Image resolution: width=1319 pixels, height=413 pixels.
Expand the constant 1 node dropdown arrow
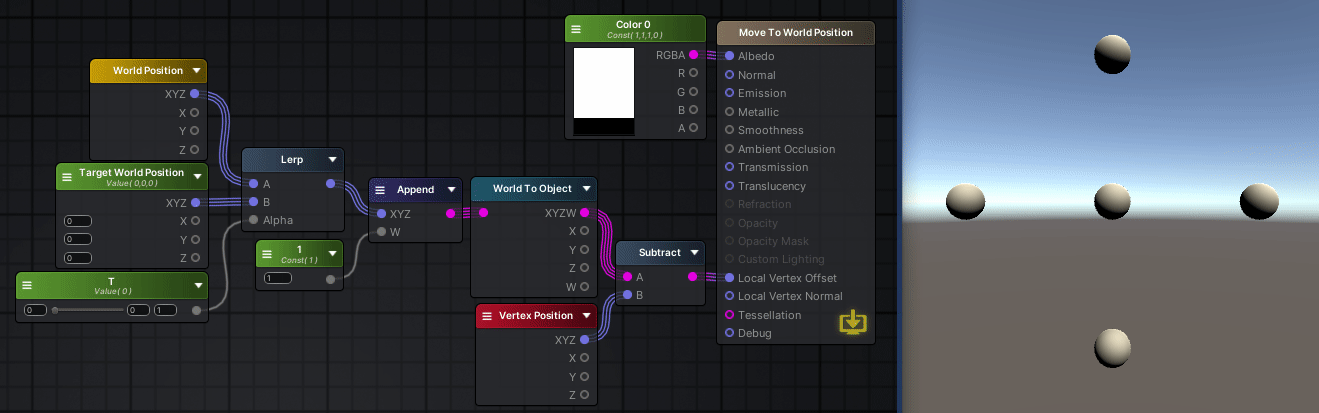click(334, 252)
